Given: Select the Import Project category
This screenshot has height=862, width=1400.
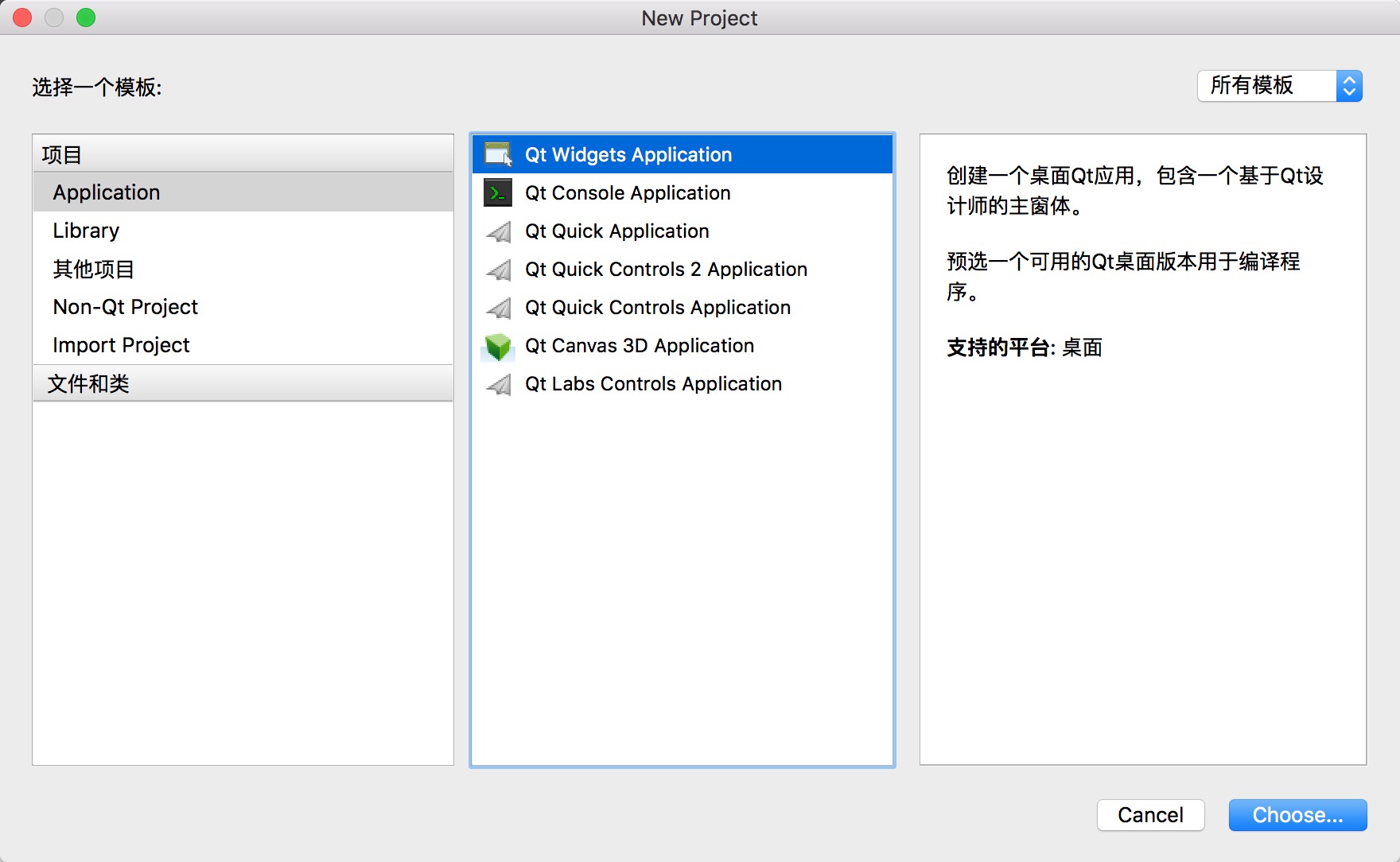Looking at the screenshot, I should pos(243,345).
